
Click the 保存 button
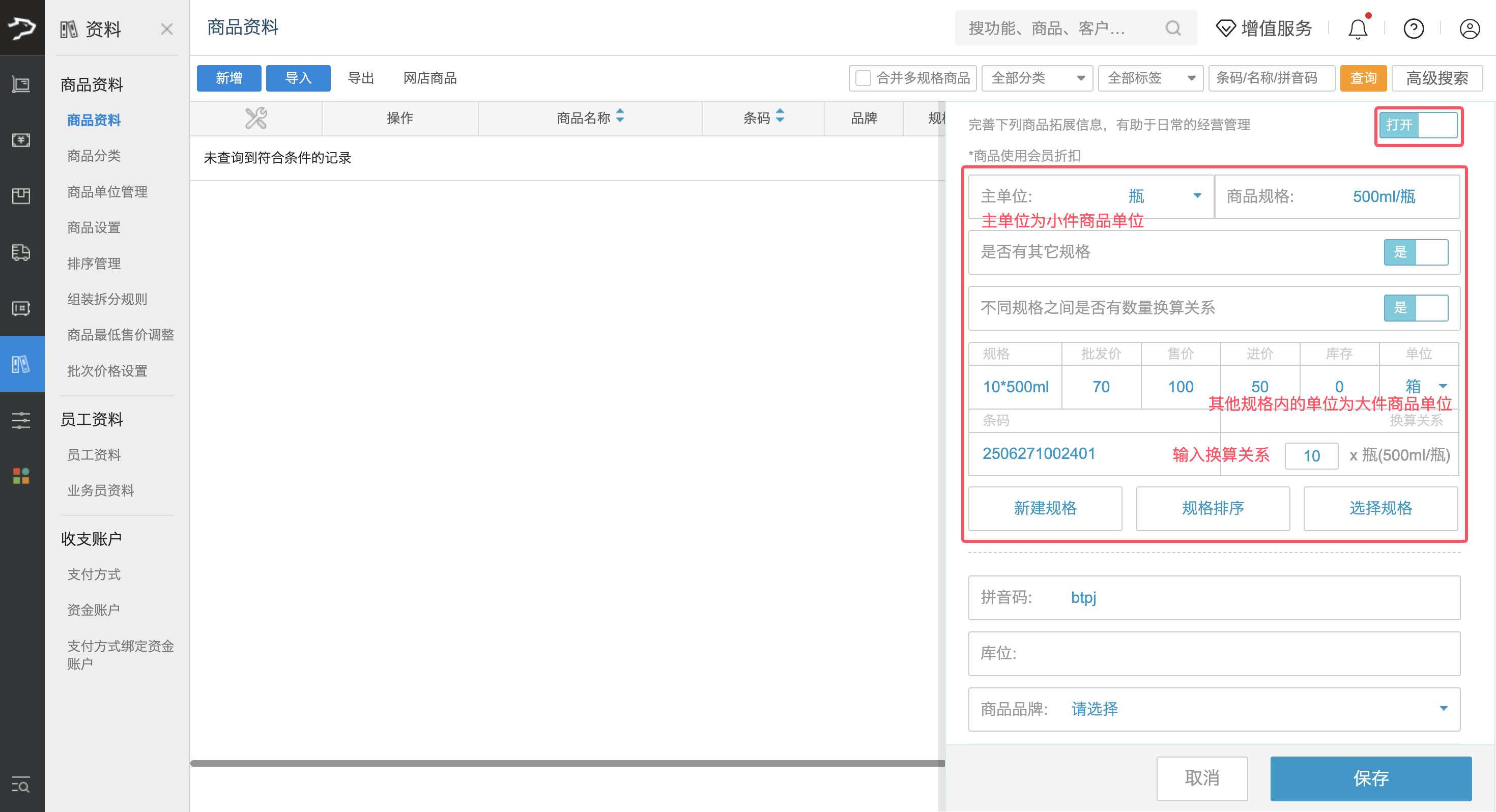[x=1370, y=779]
